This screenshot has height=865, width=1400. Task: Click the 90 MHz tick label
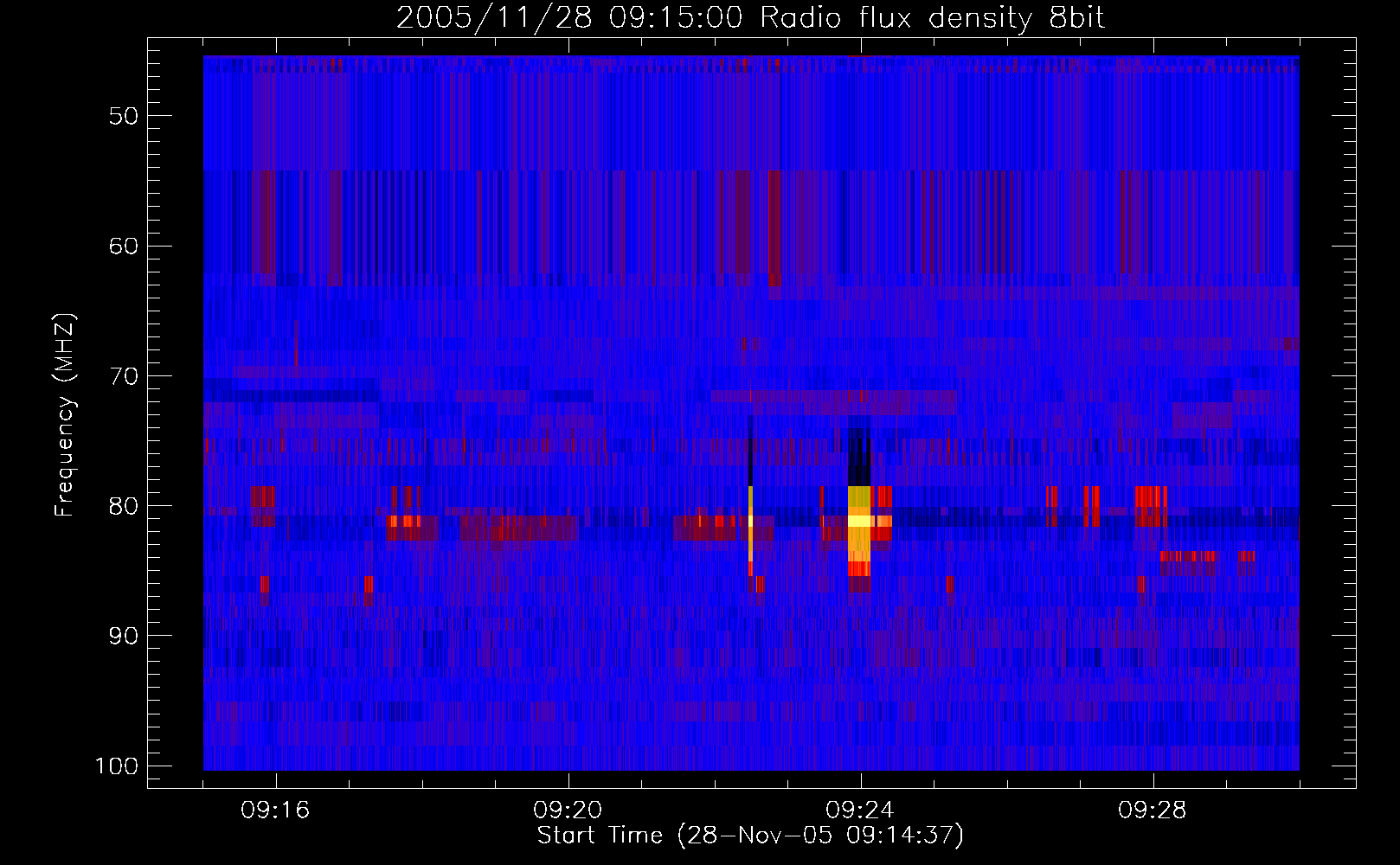click(x=124, y=636)
